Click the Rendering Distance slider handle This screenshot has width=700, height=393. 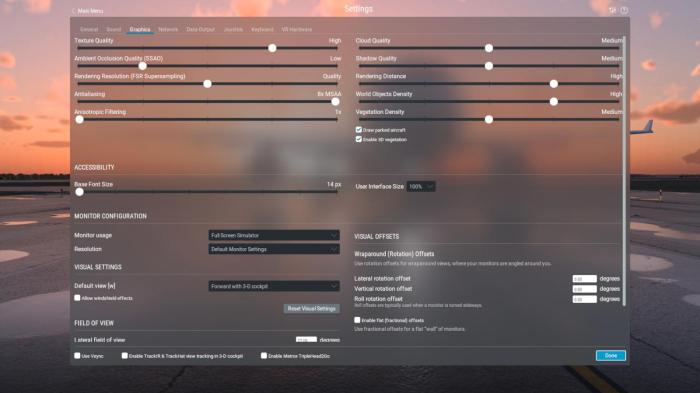554,84
